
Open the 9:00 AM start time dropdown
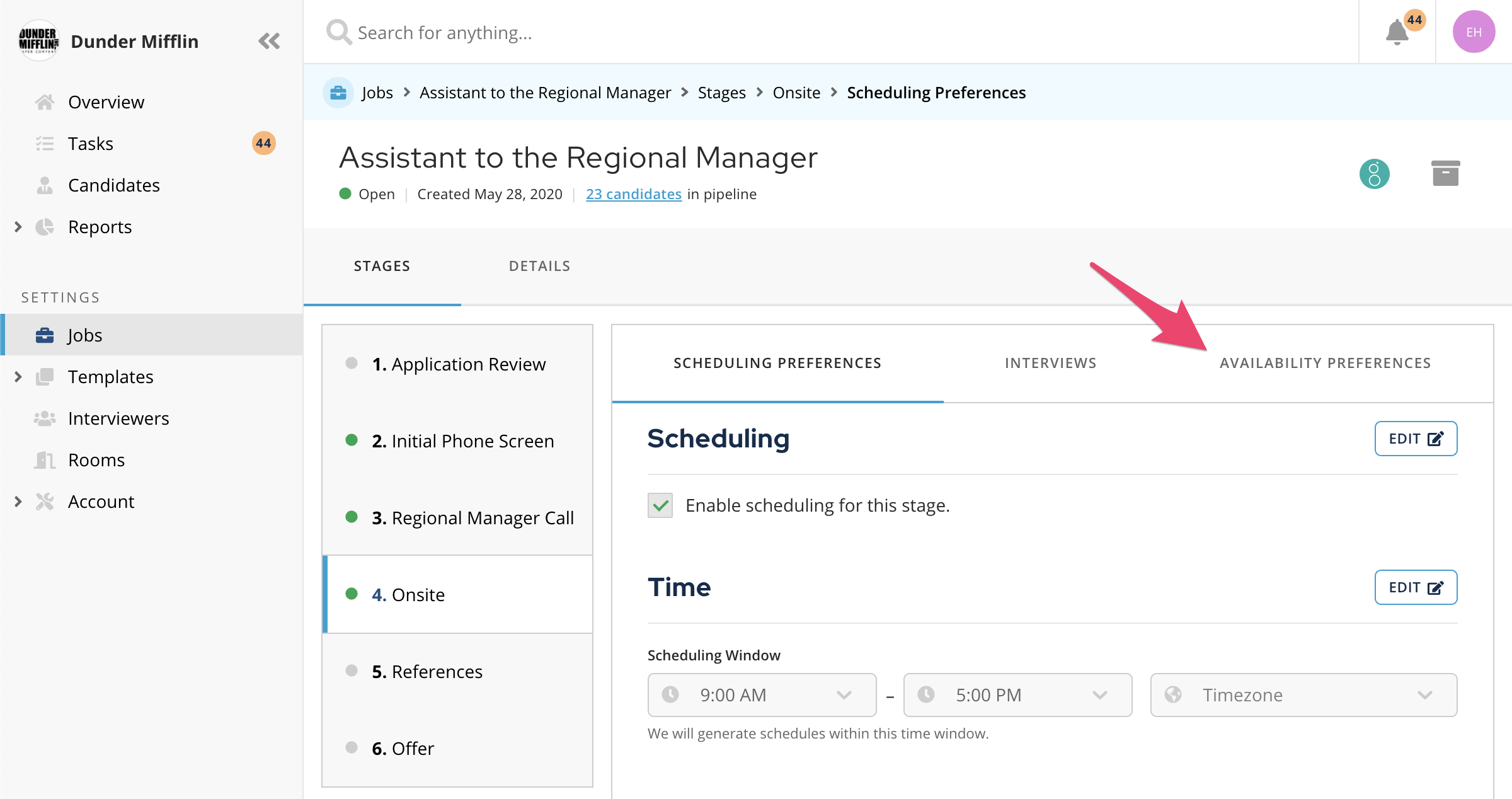(762, 694)
